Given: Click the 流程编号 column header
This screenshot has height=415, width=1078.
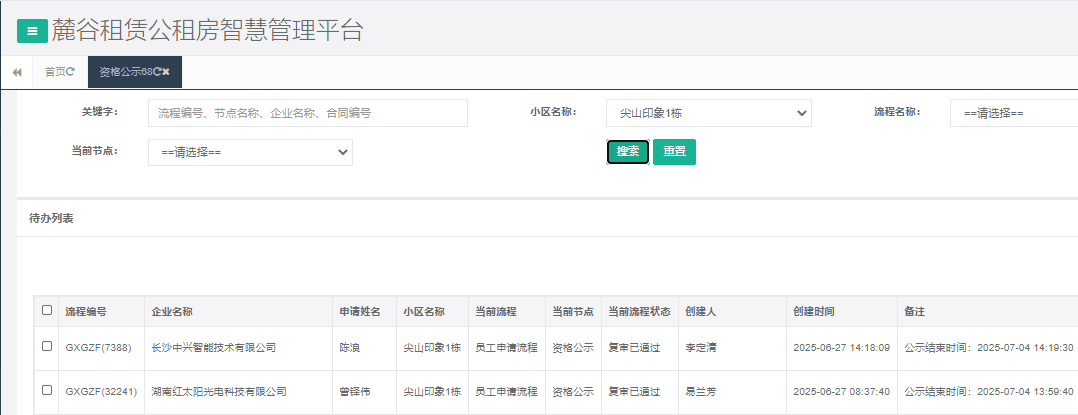Looking at the screenshot, I should point(86,311).
